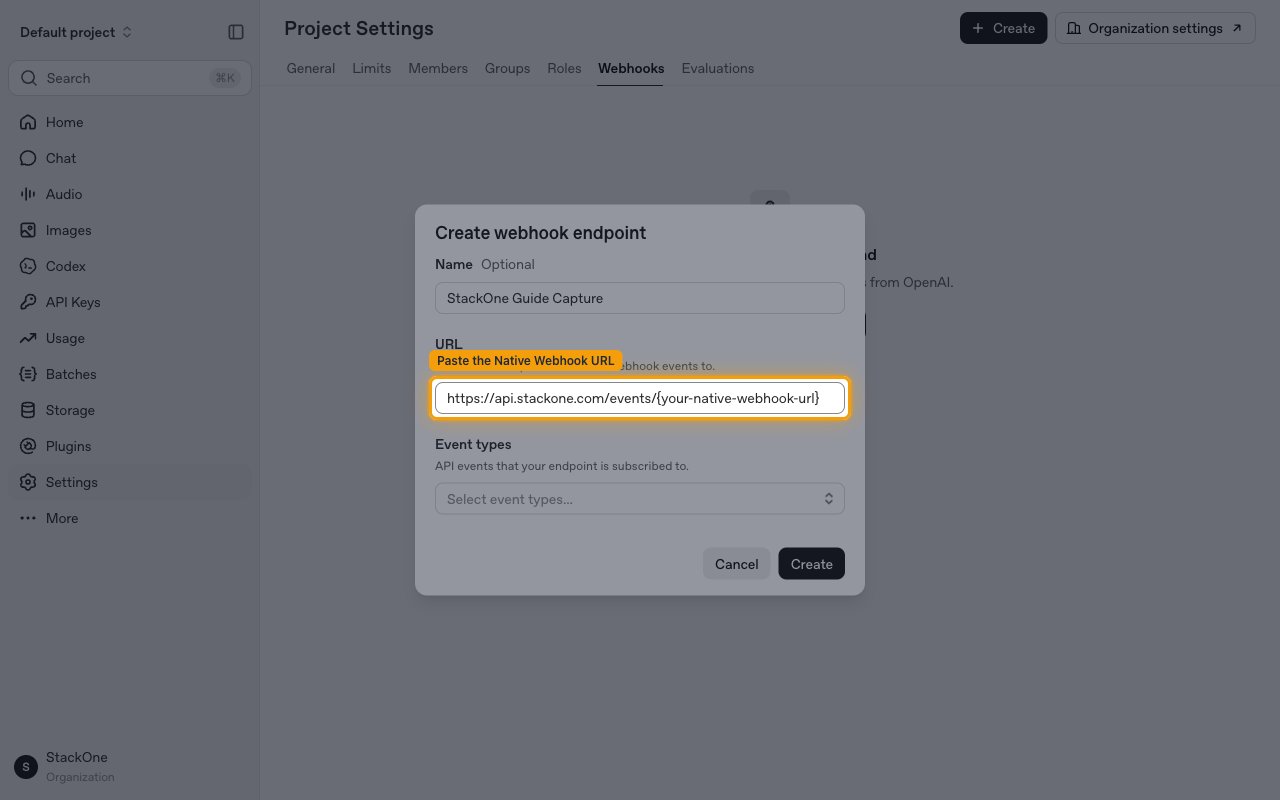Switch to the General tab
Image resolution: width=1280 pixels, height=800 pixels.
coord(311,68)
